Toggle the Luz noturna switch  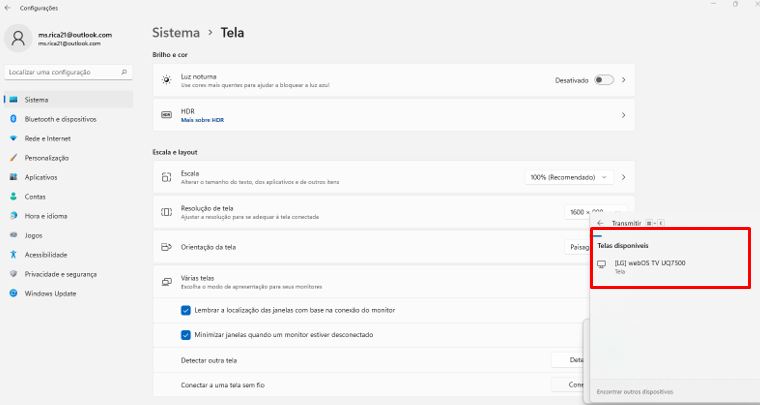(x=604, y=80)
